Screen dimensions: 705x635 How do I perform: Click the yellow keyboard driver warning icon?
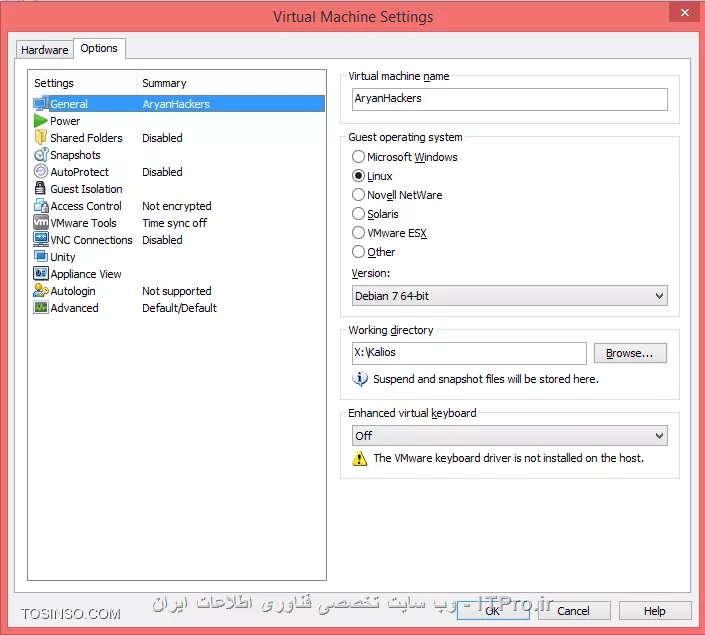pos(360,458)
